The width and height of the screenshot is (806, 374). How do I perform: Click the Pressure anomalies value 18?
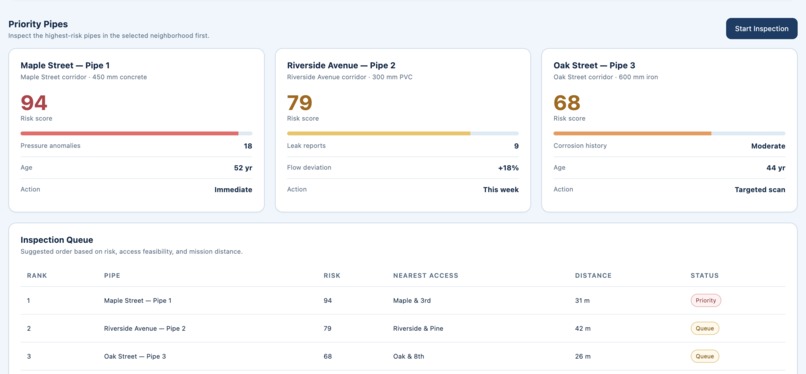tap(248, 146)
